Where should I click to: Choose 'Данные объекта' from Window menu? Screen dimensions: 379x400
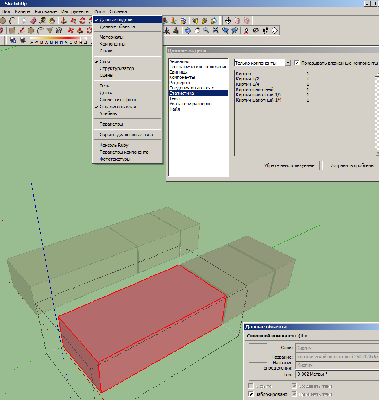(127, 27)
